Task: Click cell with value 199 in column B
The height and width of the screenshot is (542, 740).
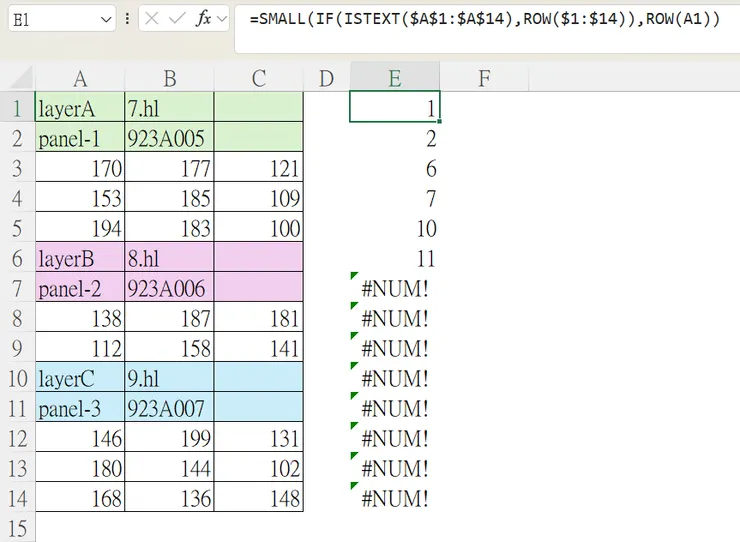Action: 169,439
